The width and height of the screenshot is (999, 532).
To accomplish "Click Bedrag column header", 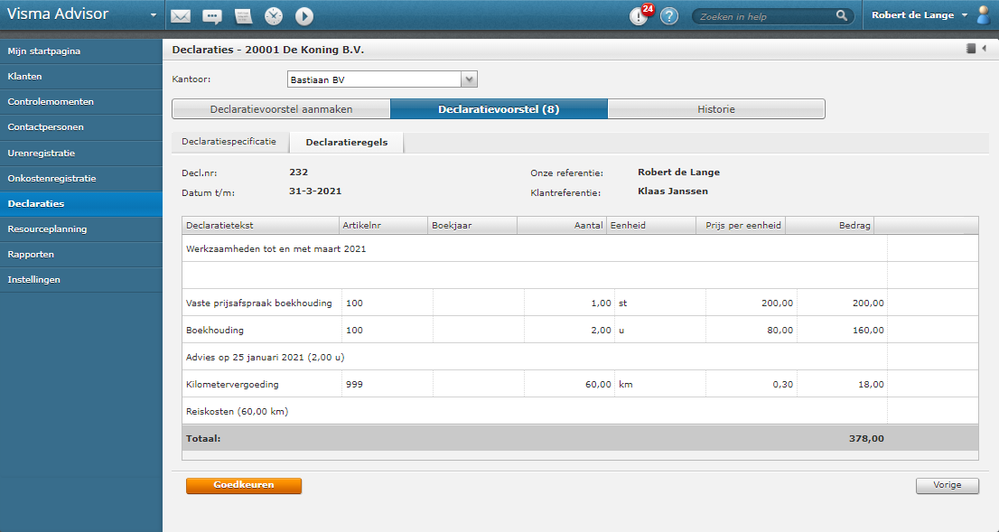I will [830, 226].
